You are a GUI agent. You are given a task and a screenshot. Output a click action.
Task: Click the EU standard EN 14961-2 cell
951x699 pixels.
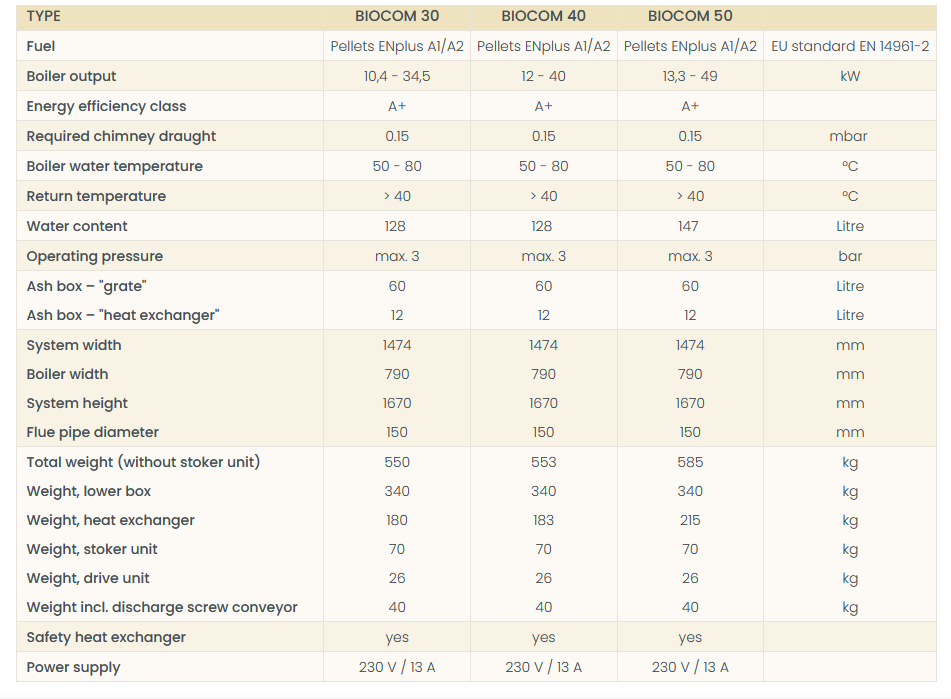(x=850, y=46)
